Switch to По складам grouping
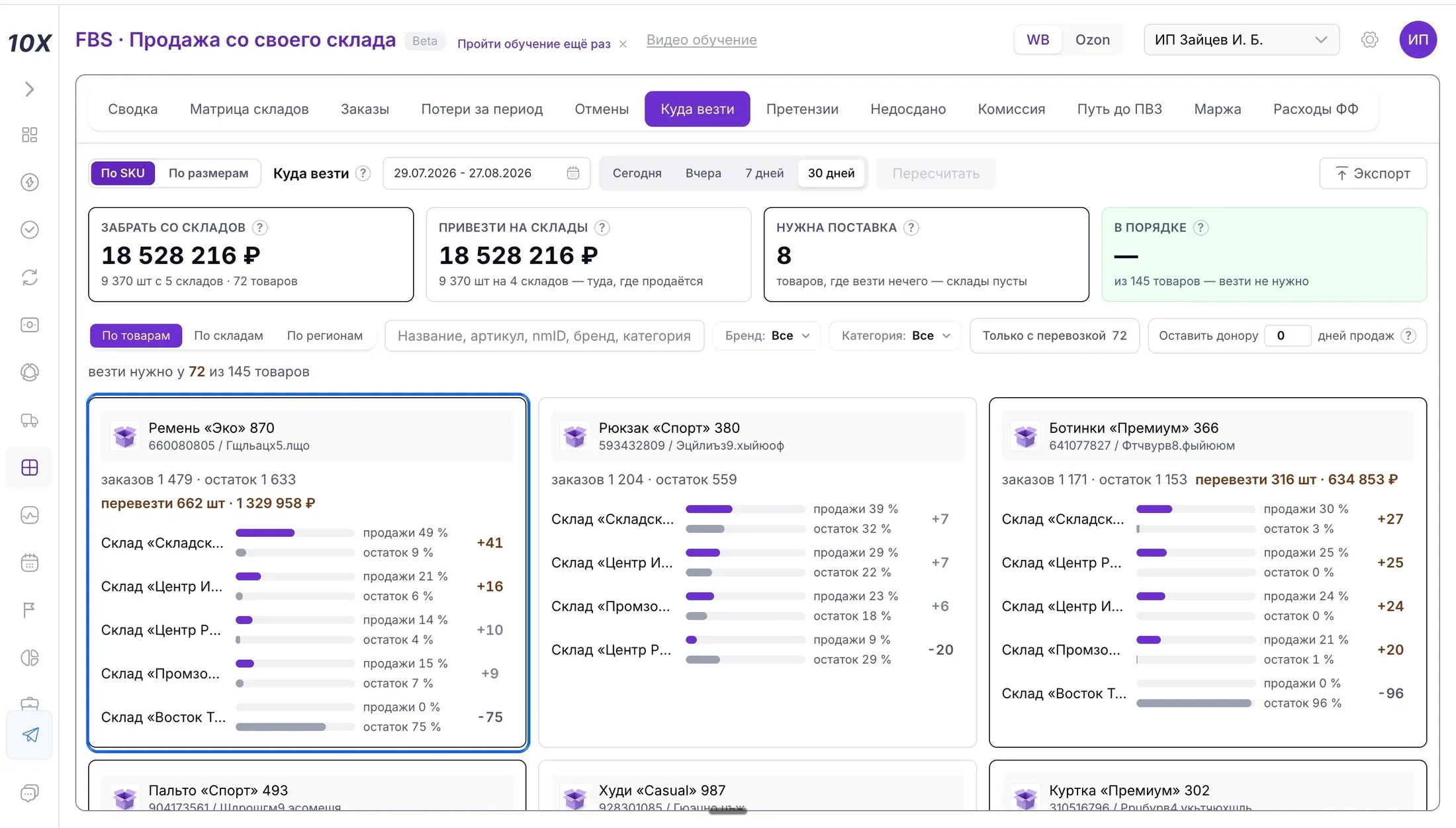 click(x=228, y=336)
